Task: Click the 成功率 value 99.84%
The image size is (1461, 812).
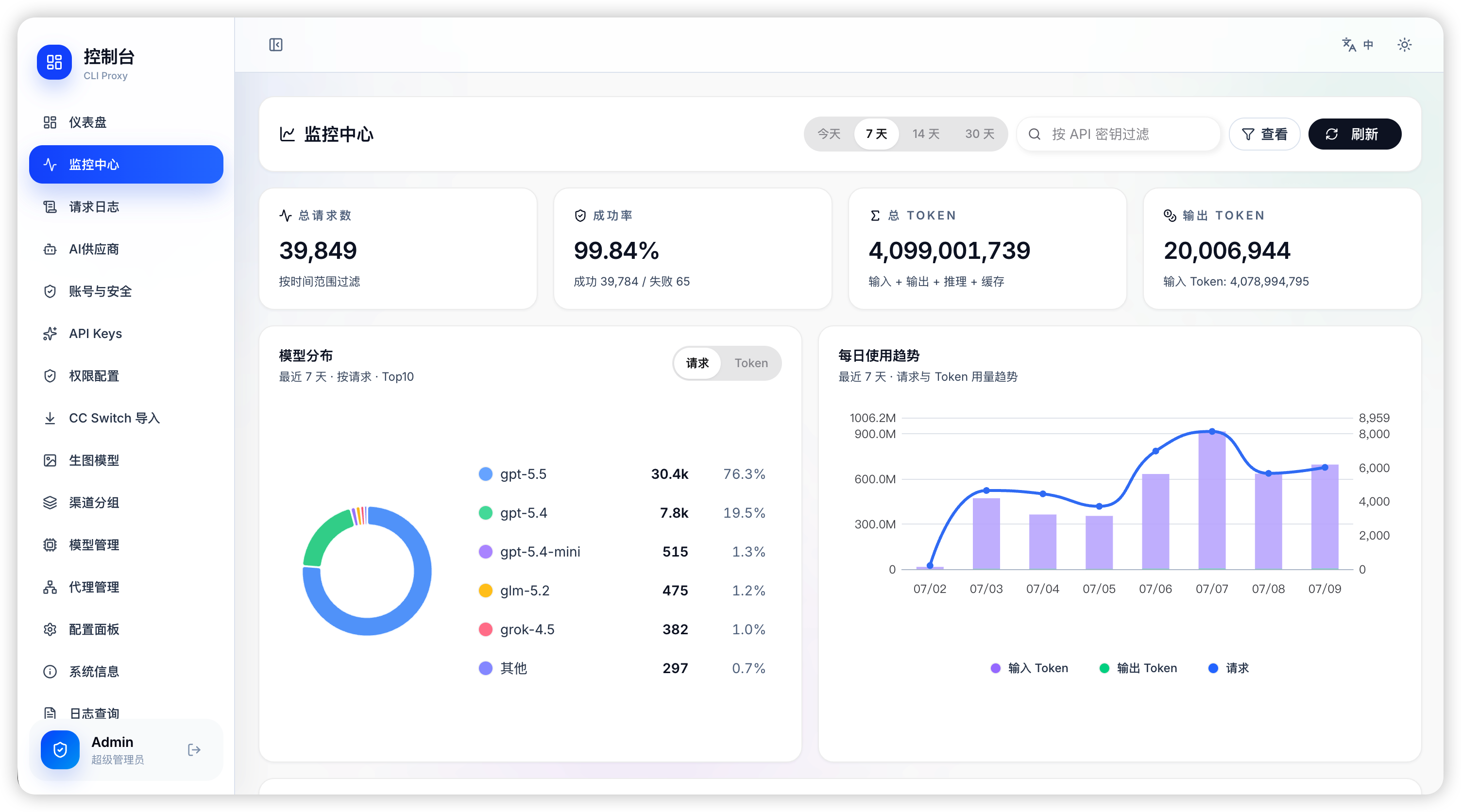Action: 616,251
